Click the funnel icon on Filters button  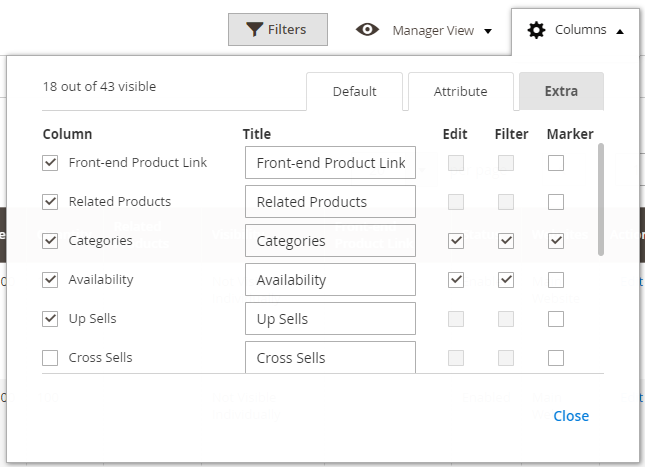255,30
